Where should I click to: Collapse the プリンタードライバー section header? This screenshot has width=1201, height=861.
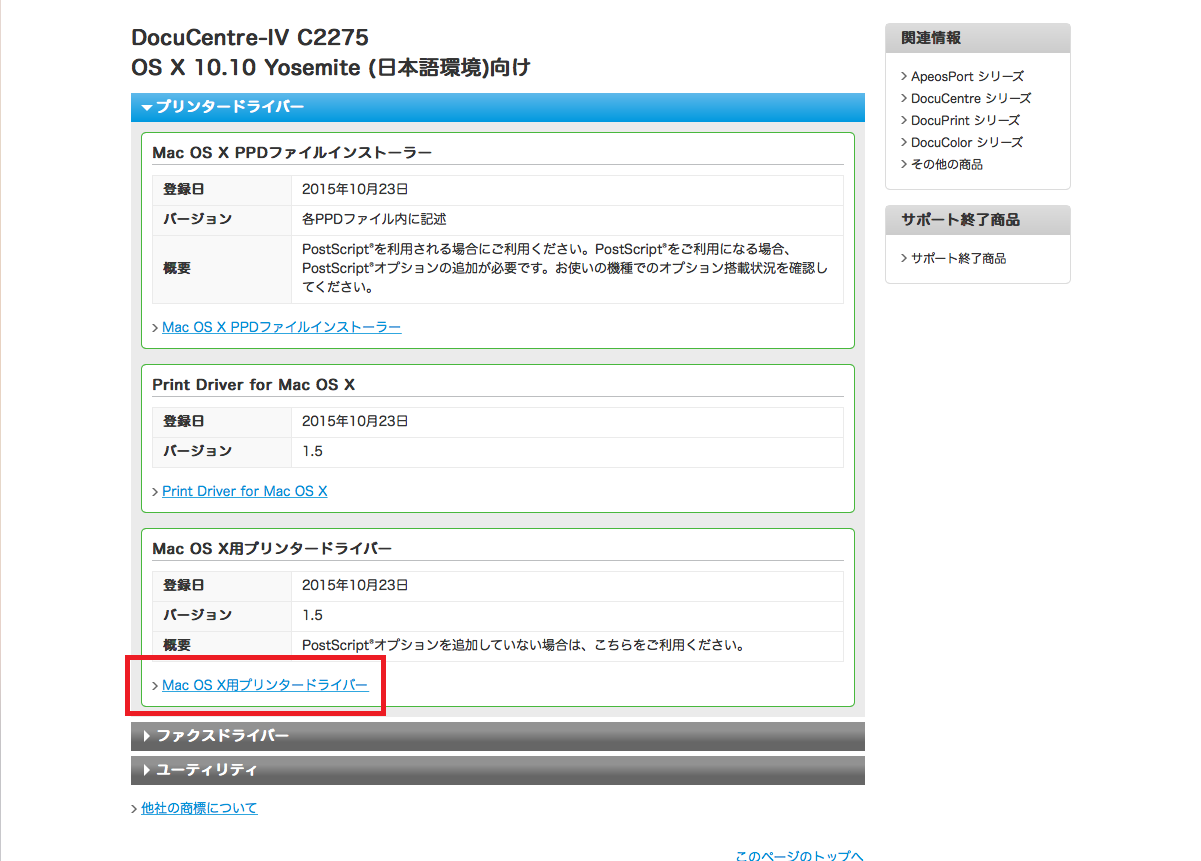pos(230,107)
